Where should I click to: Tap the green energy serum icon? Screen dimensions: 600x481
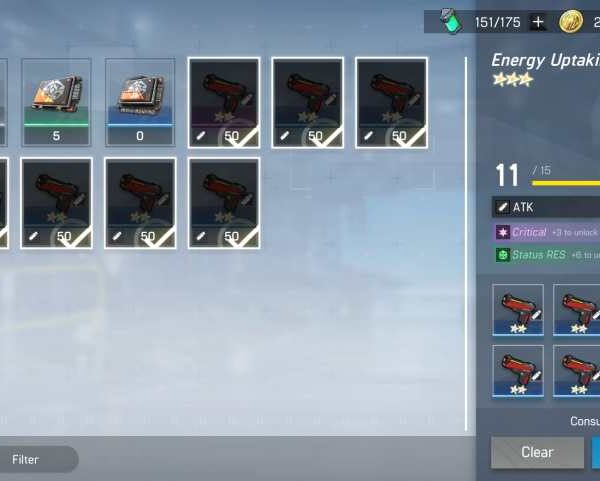[450, 21]
